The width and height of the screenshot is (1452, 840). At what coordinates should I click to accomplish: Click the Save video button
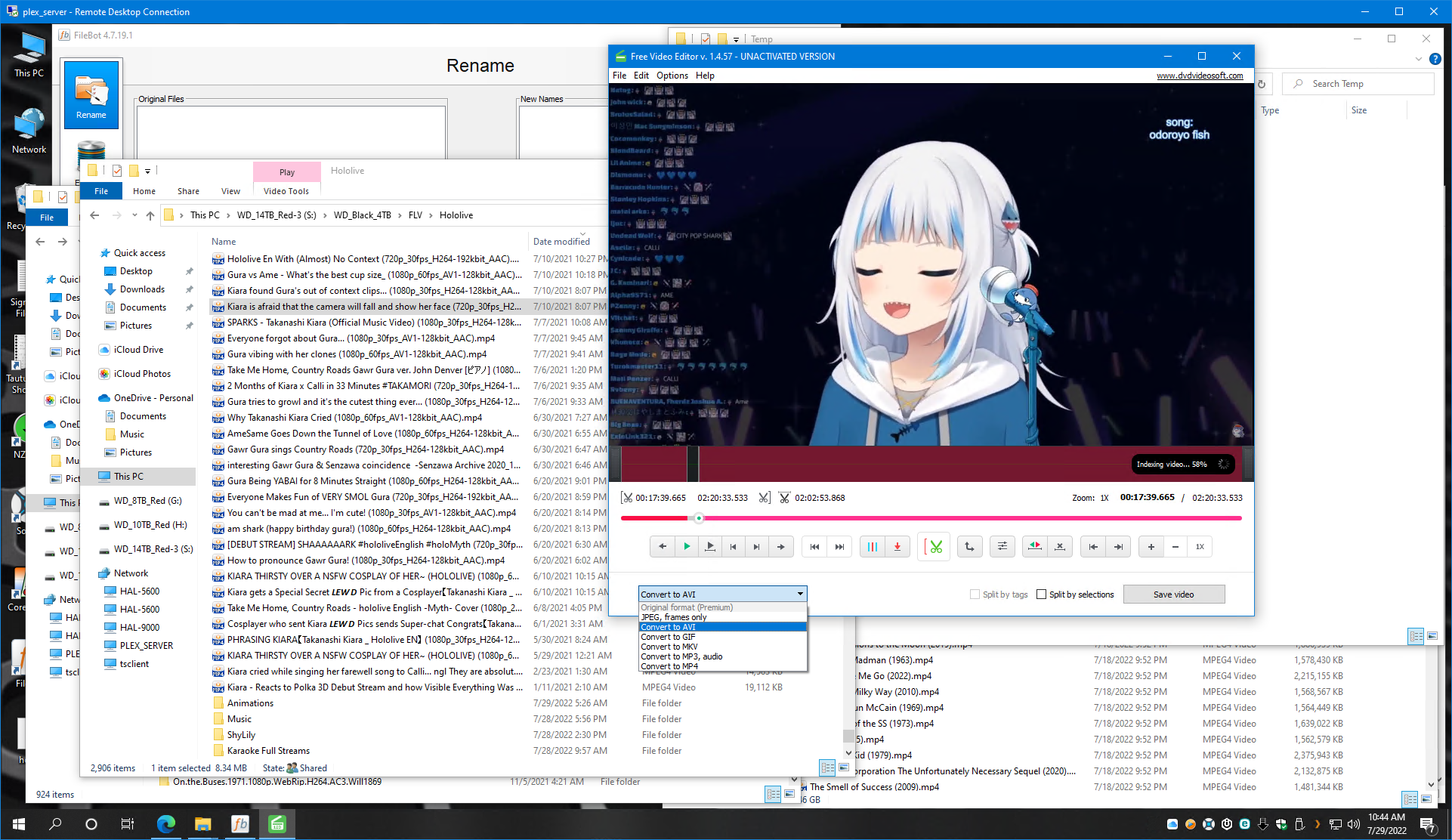tap(1173, 594)
